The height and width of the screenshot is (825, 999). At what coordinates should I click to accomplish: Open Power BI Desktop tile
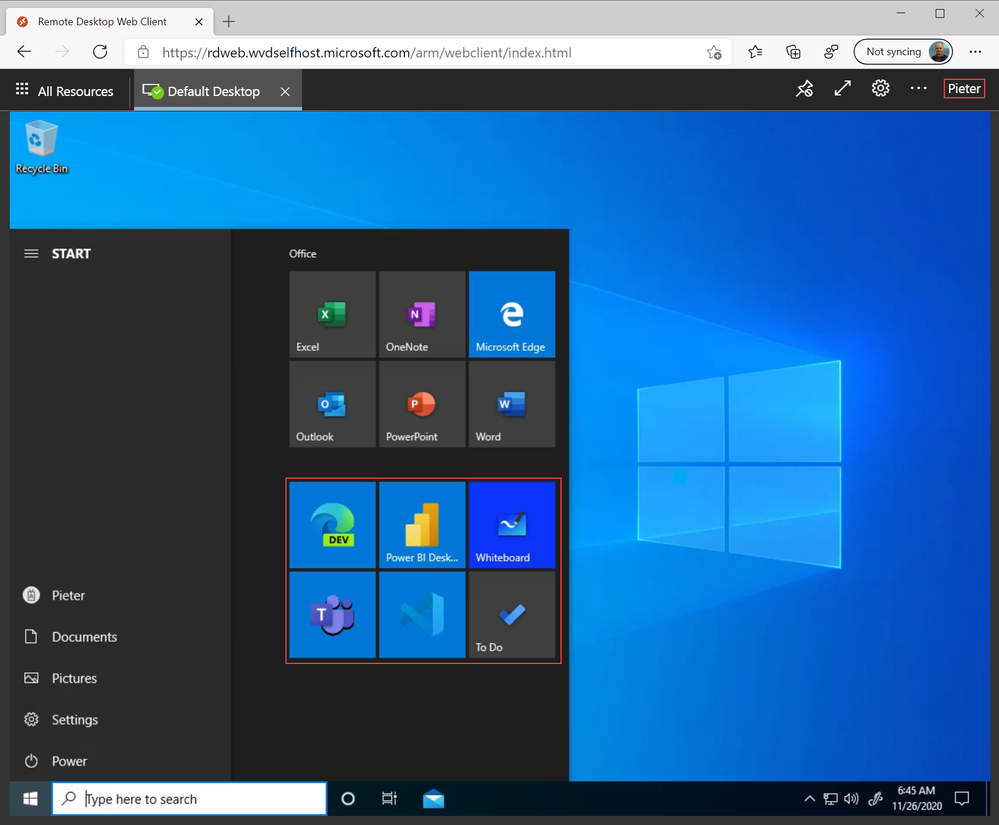click(x=422, y=524)
